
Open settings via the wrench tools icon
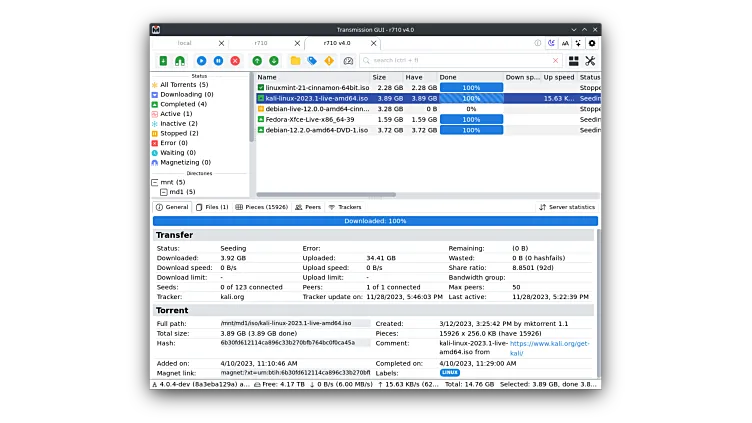(x=590, y=61)
